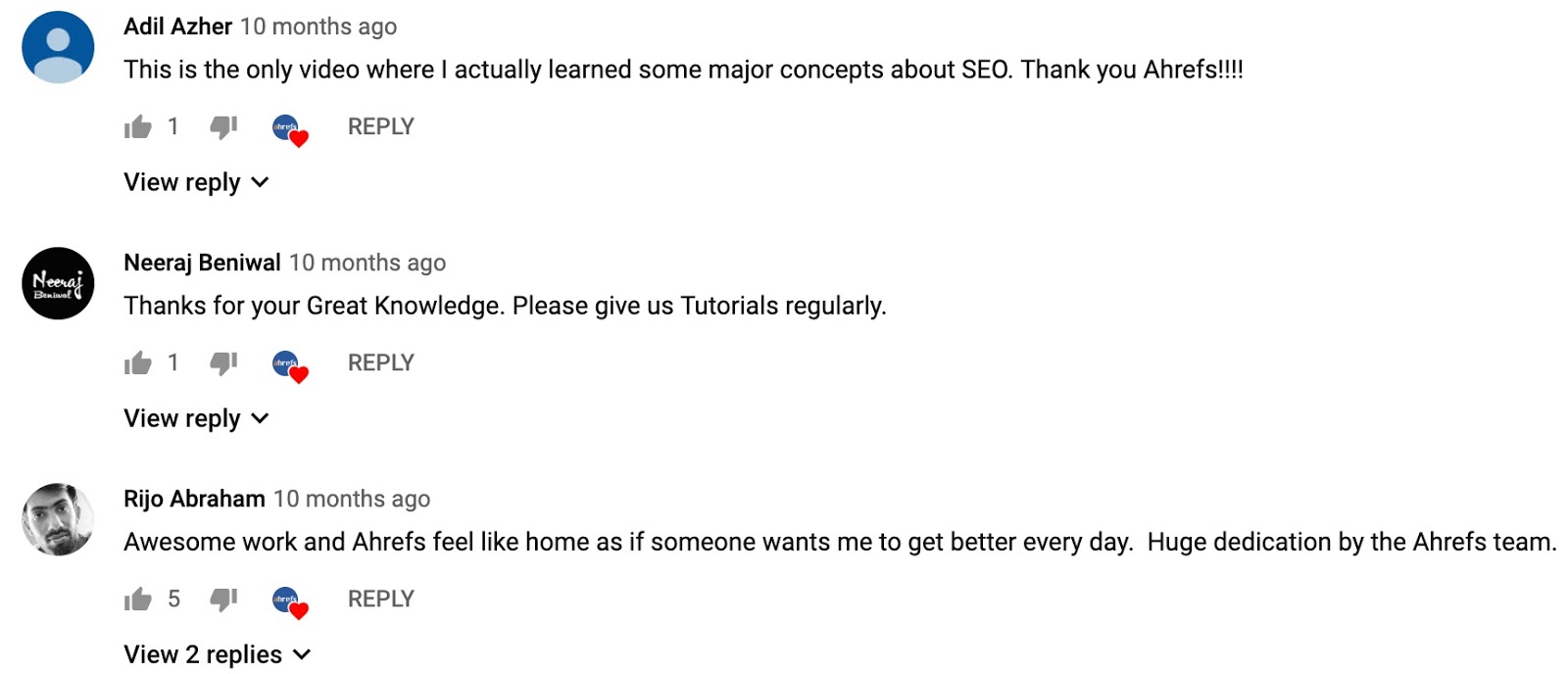Open Rijo Abraham's profile name
1568x674 pixels.
click(x=194, y=498)
